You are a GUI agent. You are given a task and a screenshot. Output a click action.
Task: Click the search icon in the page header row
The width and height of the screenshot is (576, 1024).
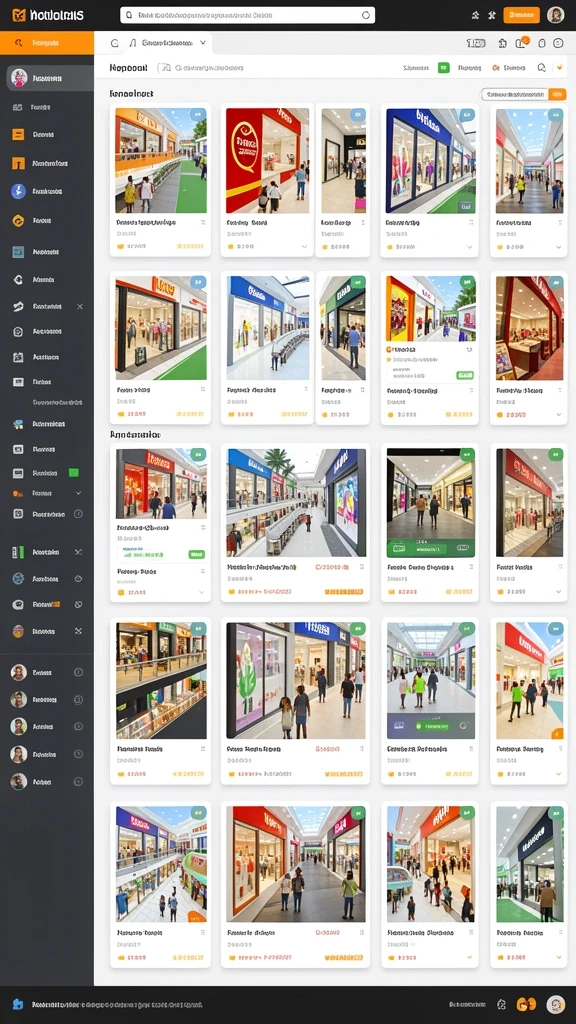(541, 67)
